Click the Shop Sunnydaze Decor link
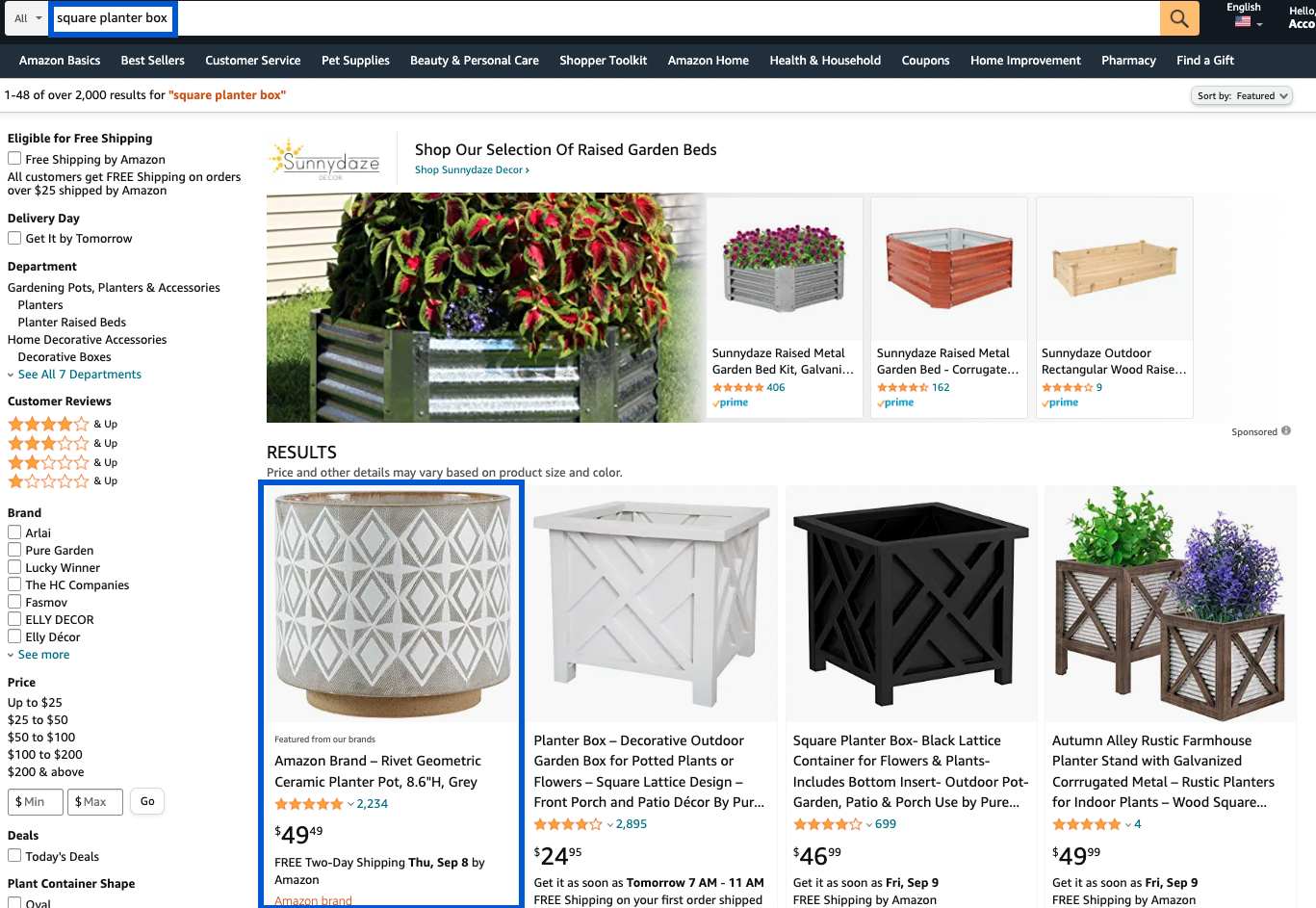The width and height of the screenshot is (1316, 908). pos(472,169)
